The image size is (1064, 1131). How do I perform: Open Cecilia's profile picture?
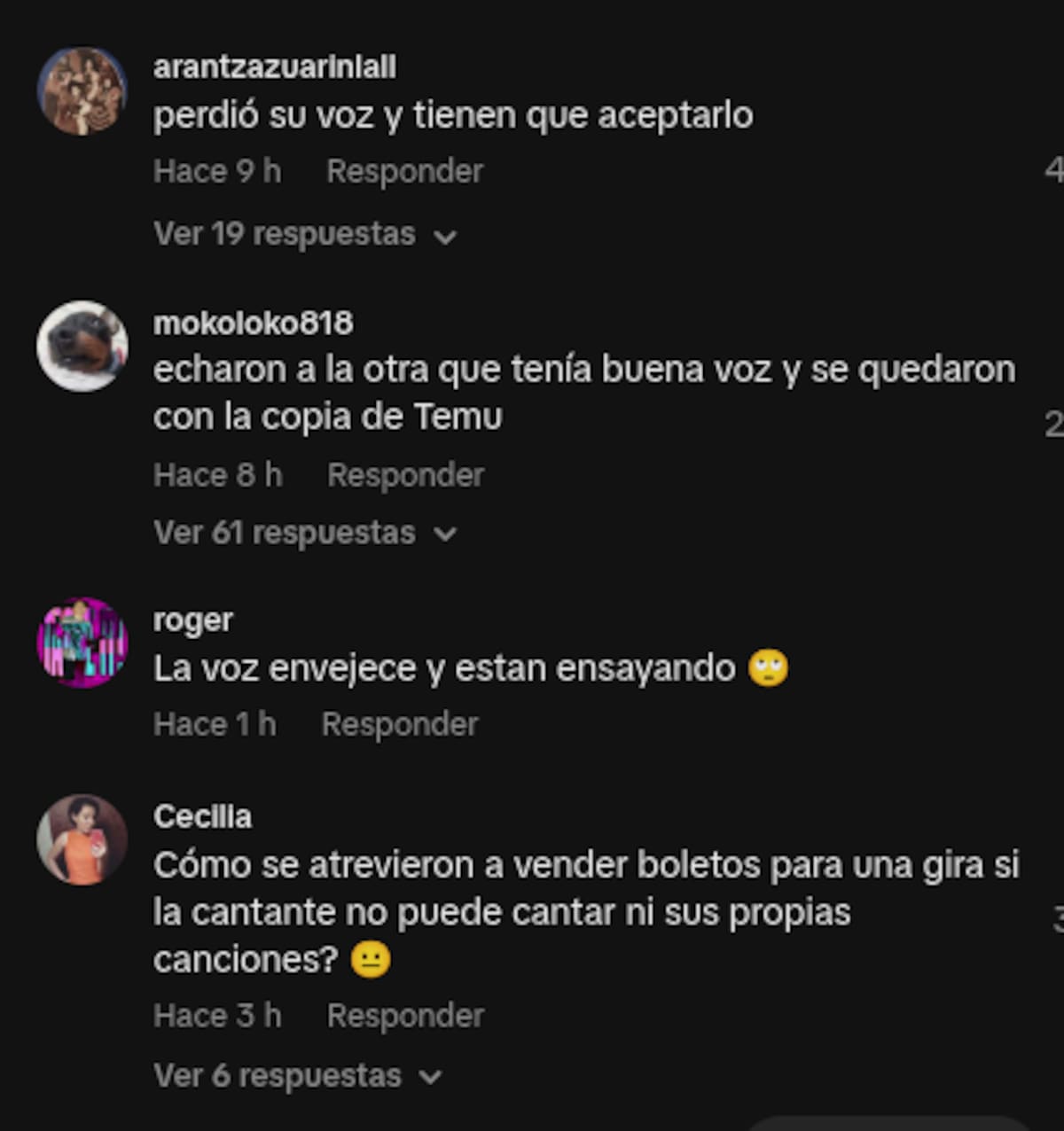(82, 839)
